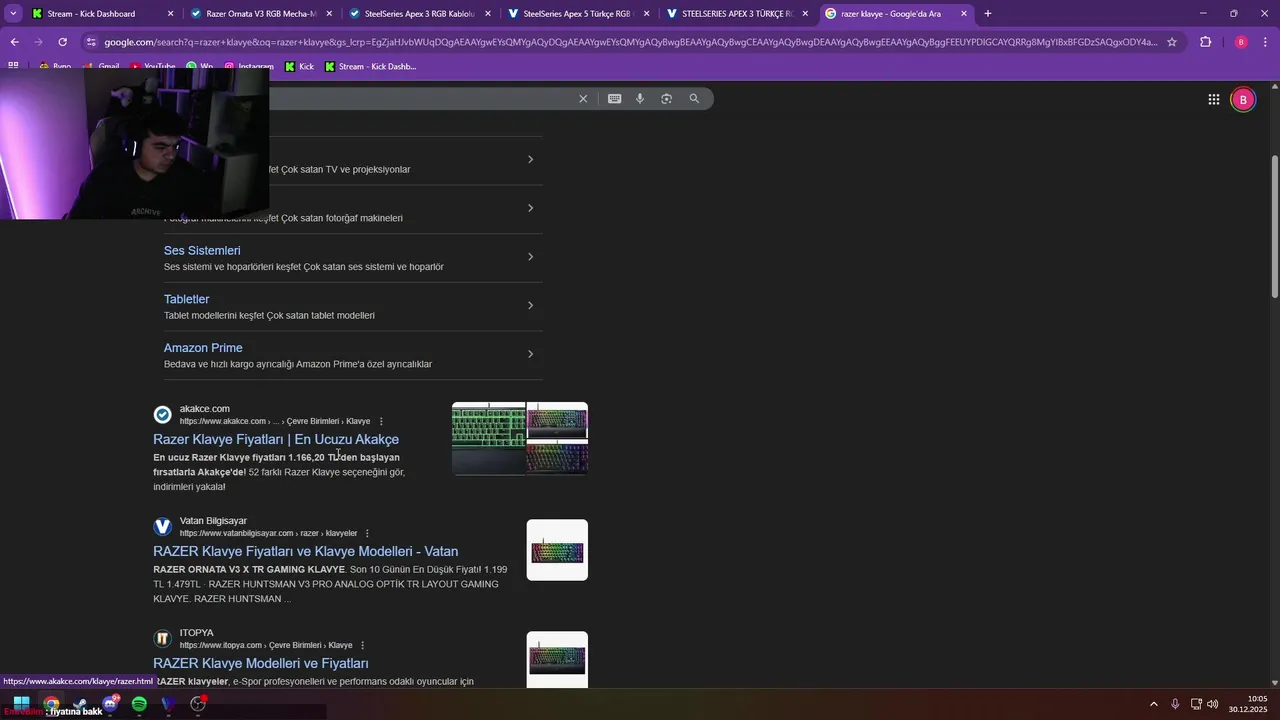
Task: Expand the Ses Sistemleri row arrow
Action: (530, 257)
